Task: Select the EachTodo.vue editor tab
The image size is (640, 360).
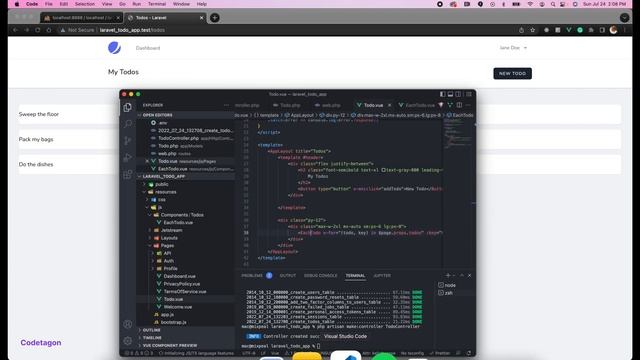Action: pyautogui.click(x=416, y=105)
